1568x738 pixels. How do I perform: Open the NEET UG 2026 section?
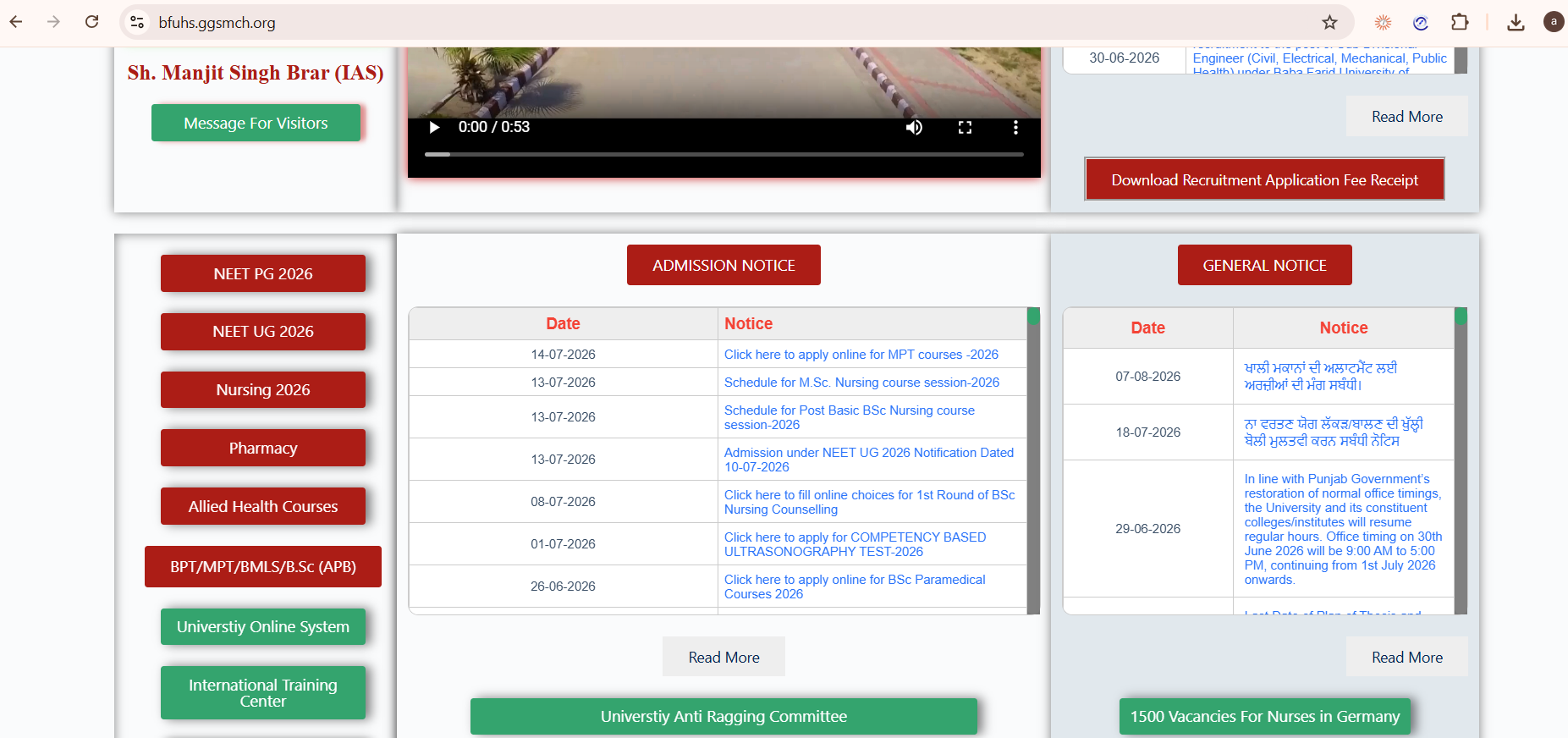(x=263, y=331)
